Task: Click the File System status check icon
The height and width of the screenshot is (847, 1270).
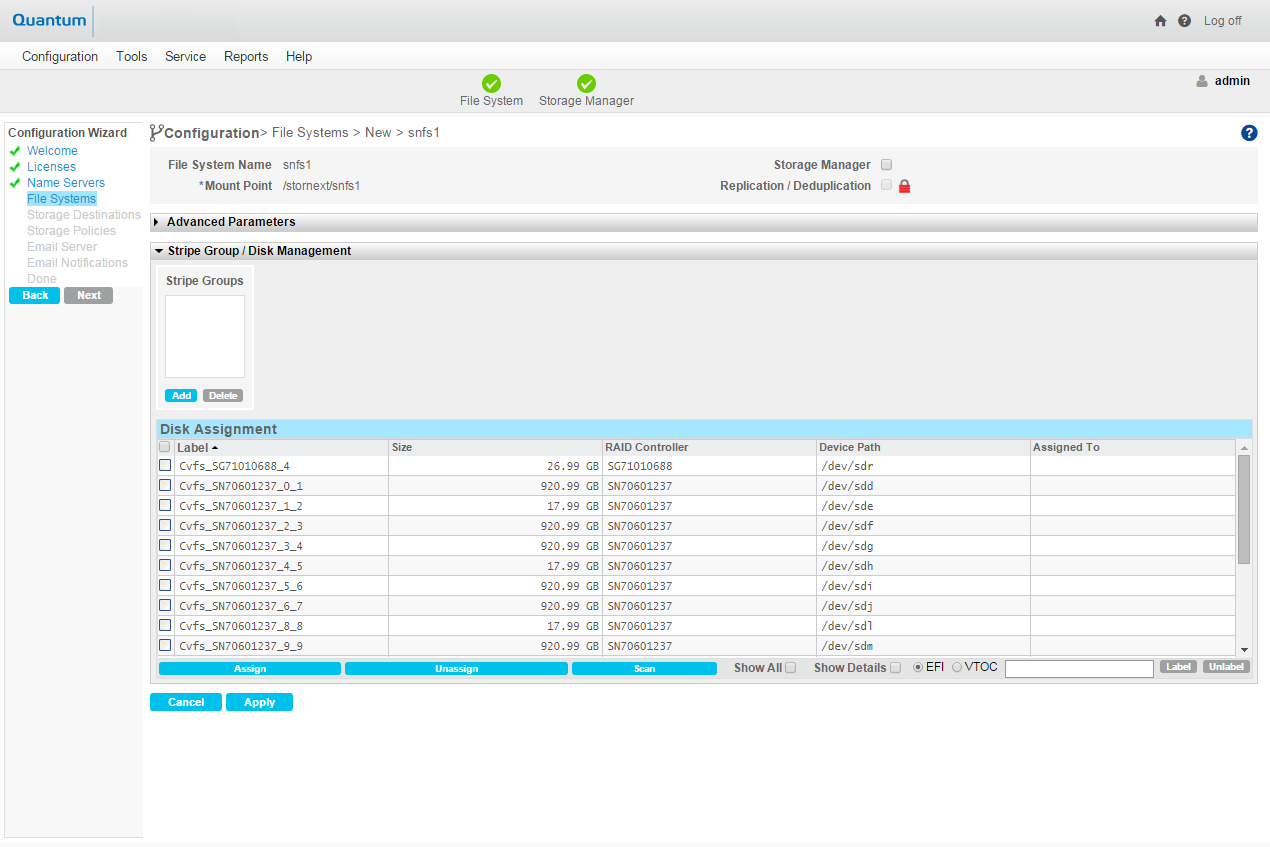Action: (x=491, y=84)
